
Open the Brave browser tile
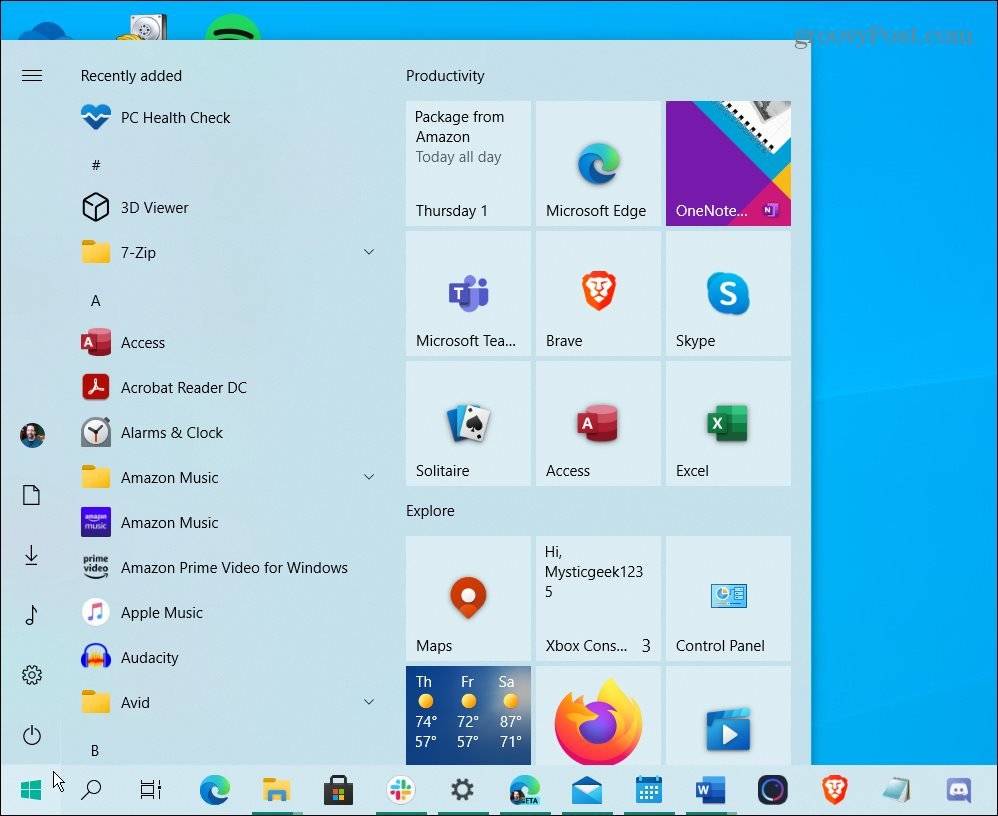[598, 293]
